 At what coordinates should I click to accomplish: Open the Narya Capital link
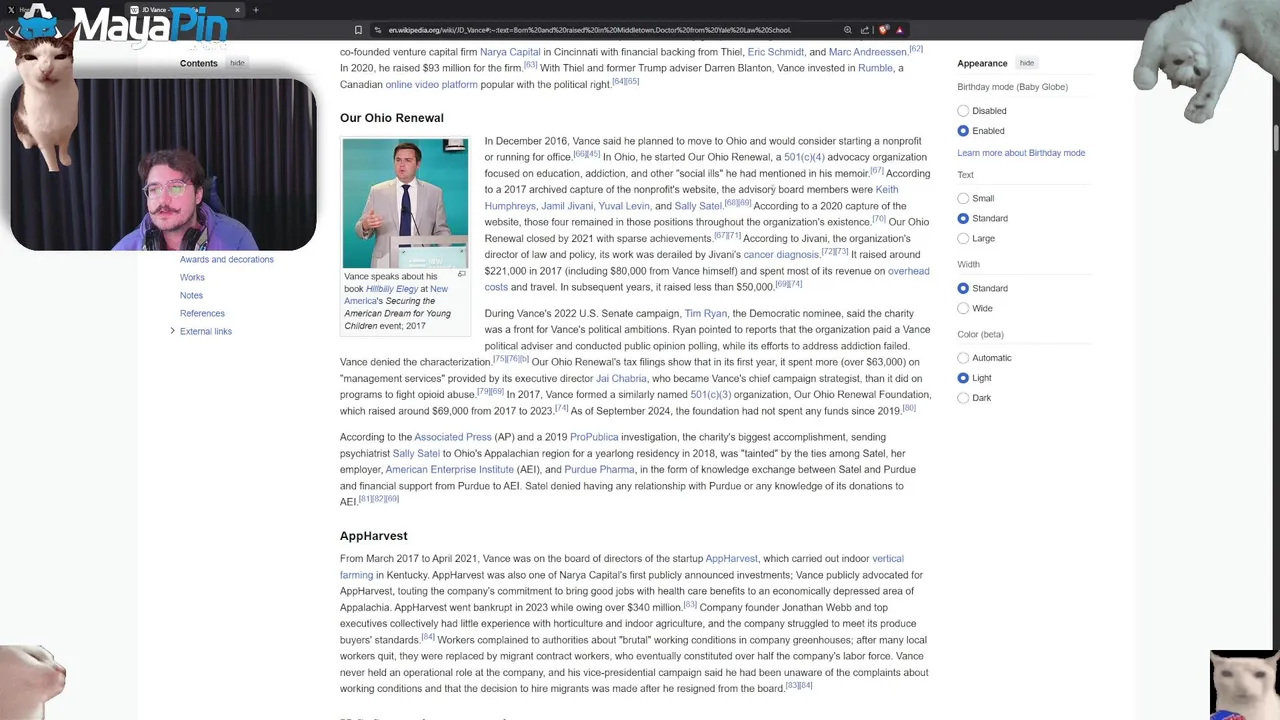point(510,52)
